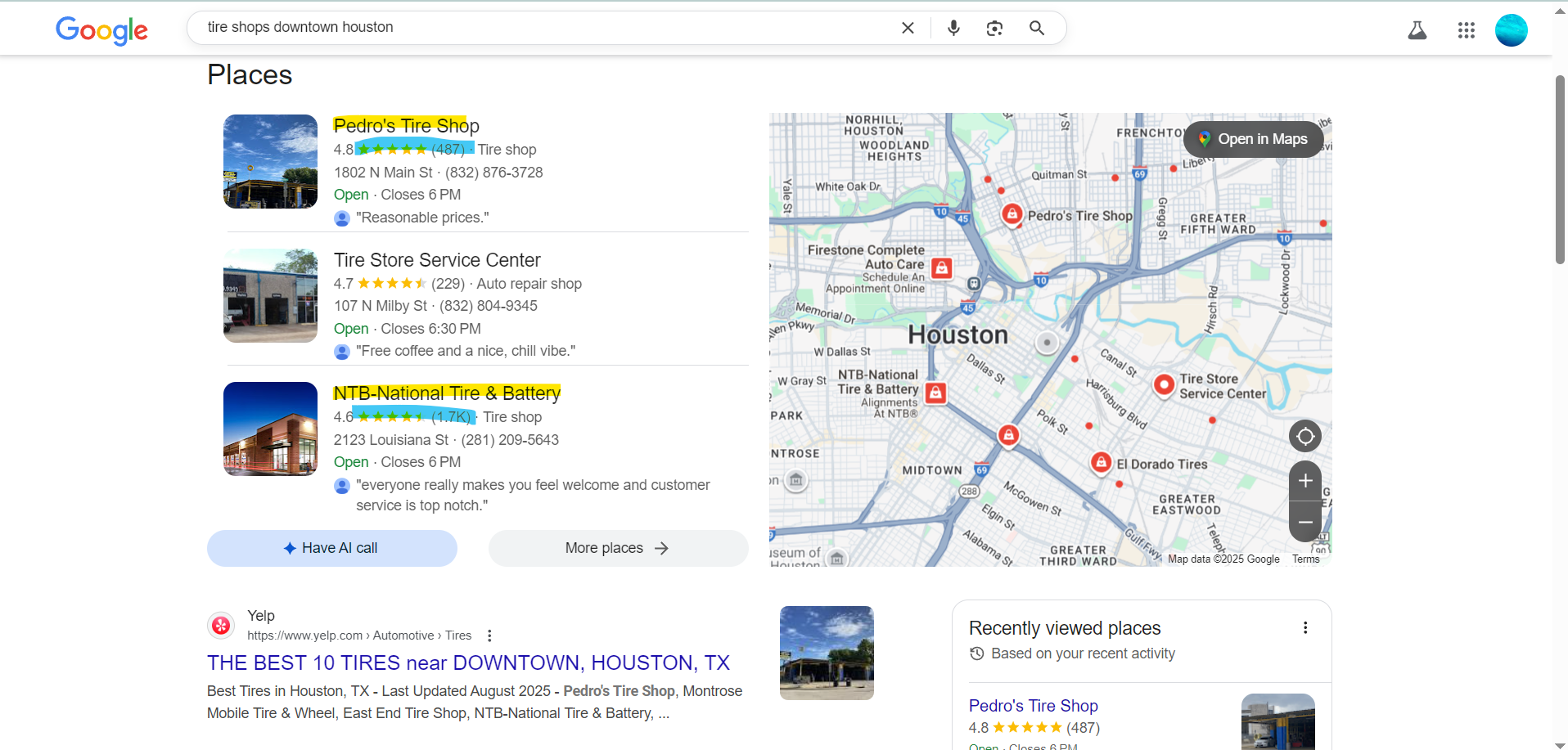
Task: View recently viewed Pedro's Tire Shop thumbnail
Action: point(1277,721)
